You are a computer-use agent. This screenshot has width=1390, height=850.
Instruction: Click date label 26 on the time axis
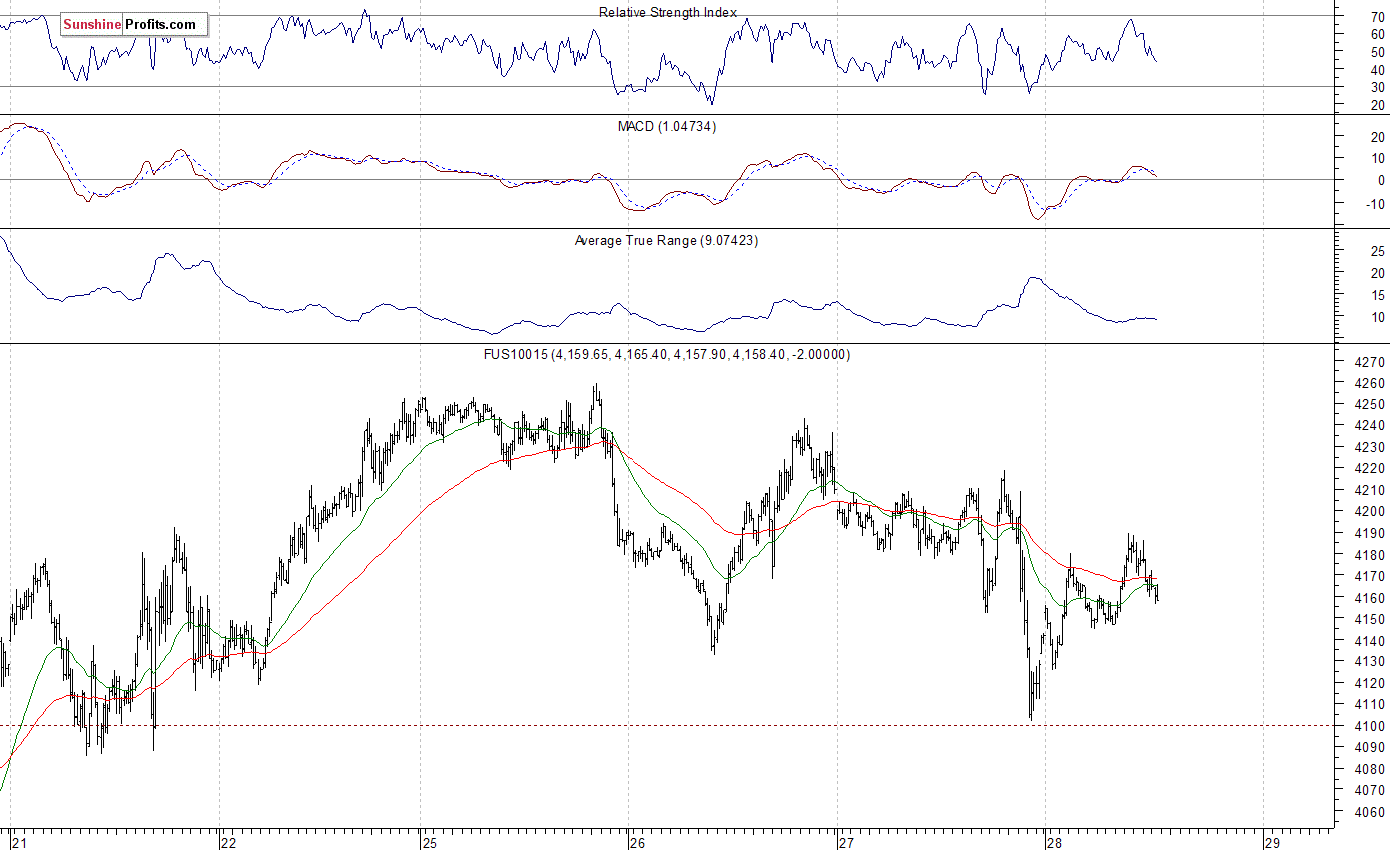637,842
